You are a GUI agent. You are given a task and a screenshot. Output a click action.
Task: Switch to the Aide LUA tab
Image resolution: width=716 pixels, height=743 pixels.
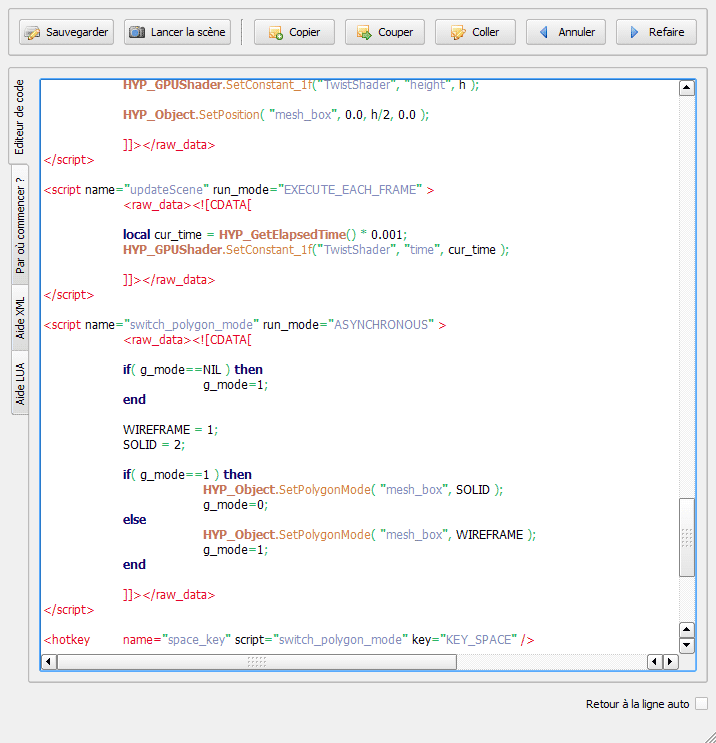pos(20,383)
